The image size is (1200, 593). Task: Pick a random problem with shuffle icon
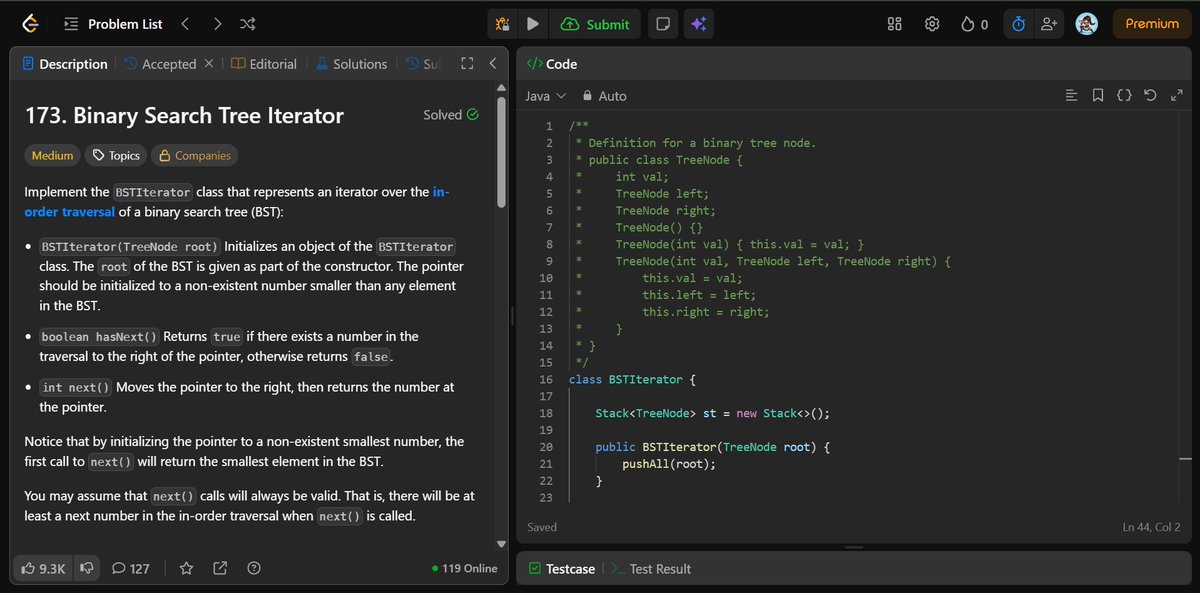coord(248,24)
